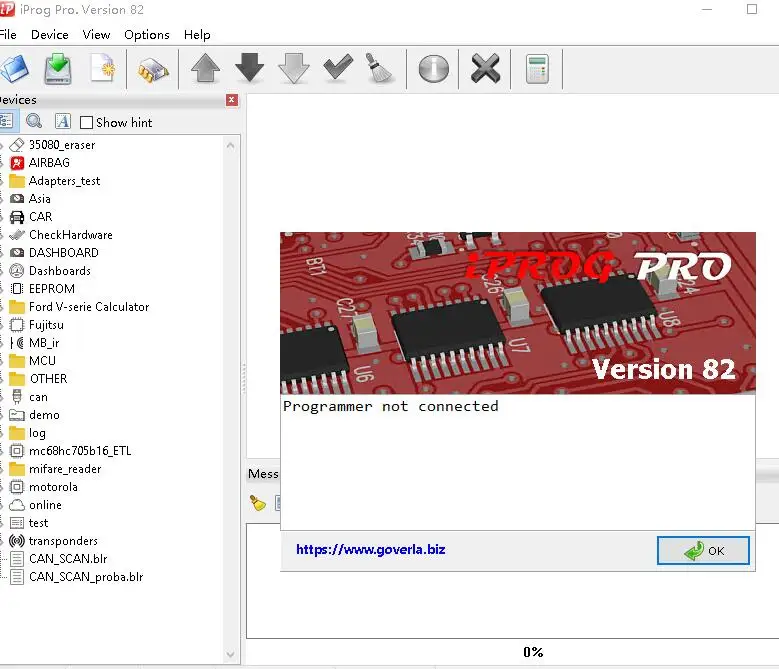
Task: Click the tree view icon in Devices panel
Action: coord(6,121)
